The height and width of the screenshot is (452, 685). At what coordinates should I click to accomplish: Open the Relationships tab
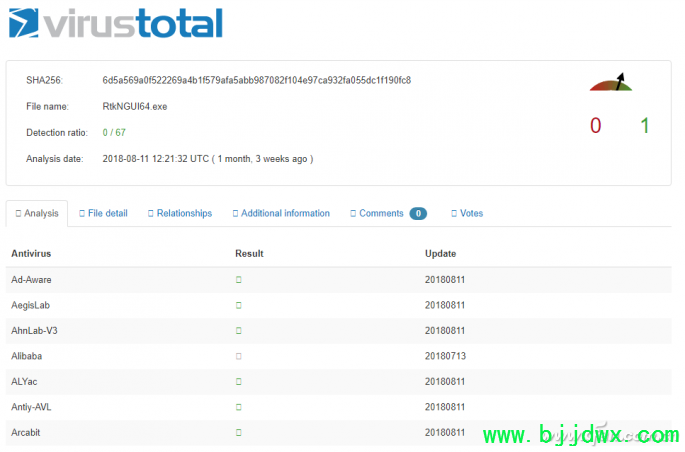(x=180, y=213)
